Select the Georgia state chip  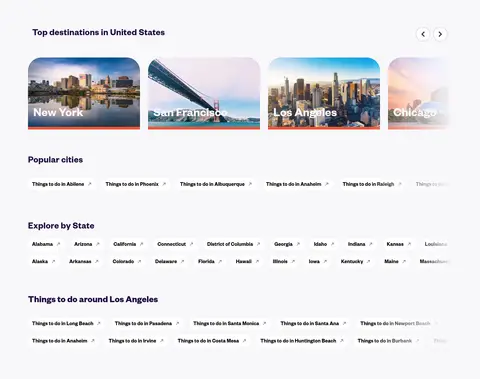287,244
